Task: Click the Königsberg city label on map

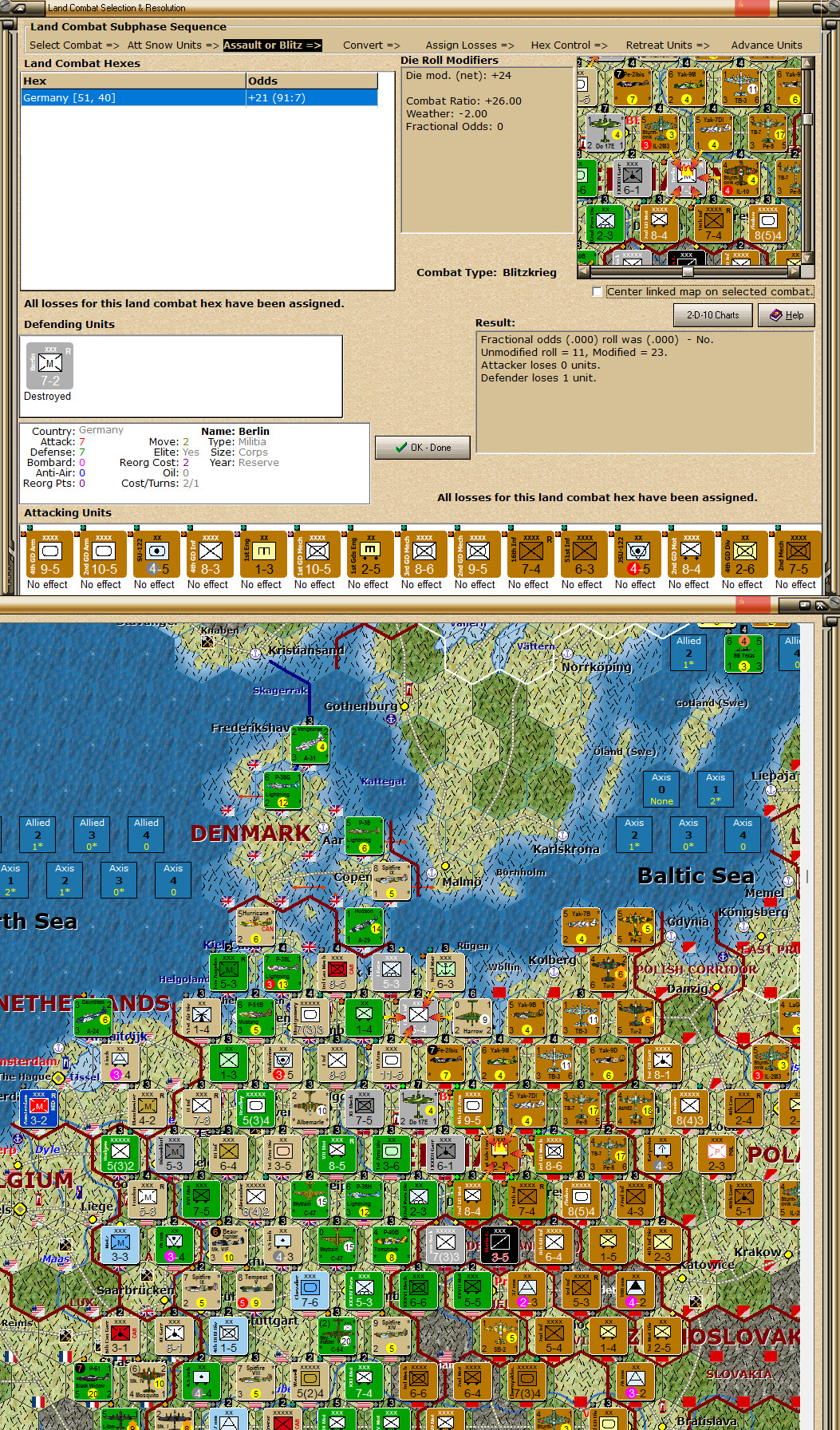Action: tap(753, 911)
